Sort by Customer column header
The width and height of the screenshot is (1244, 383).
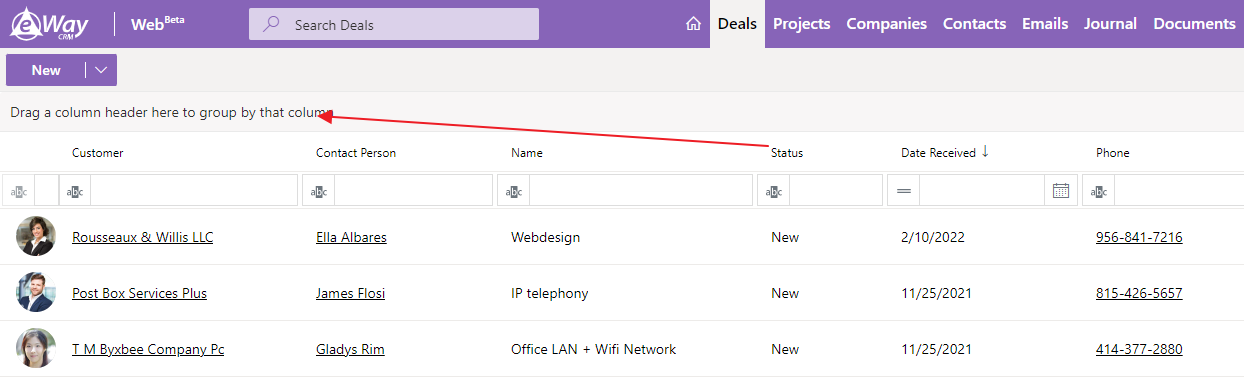pos(98,153)
